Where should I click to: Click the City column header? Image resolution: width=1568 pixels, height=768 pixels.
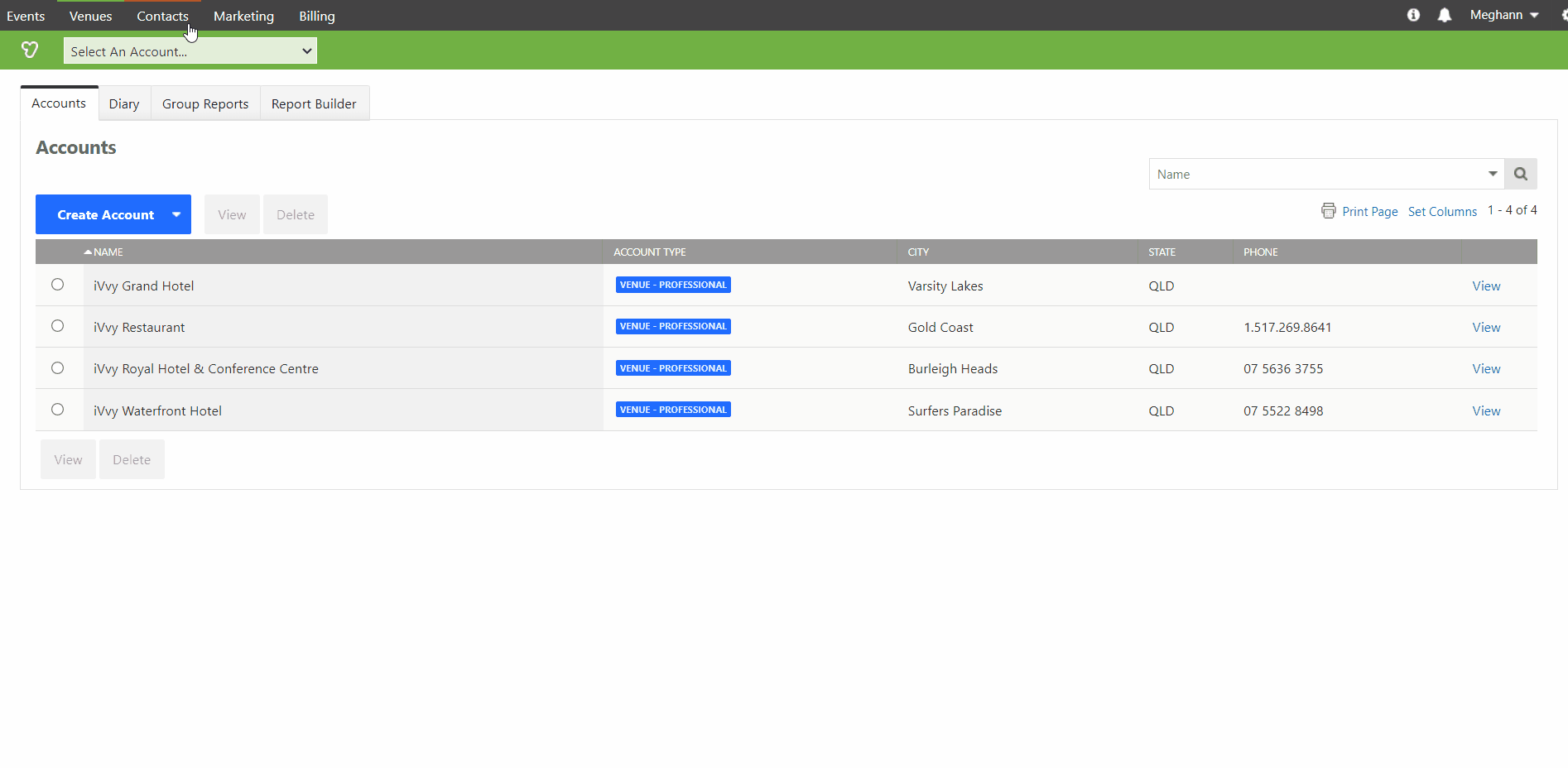pos(918,252)
